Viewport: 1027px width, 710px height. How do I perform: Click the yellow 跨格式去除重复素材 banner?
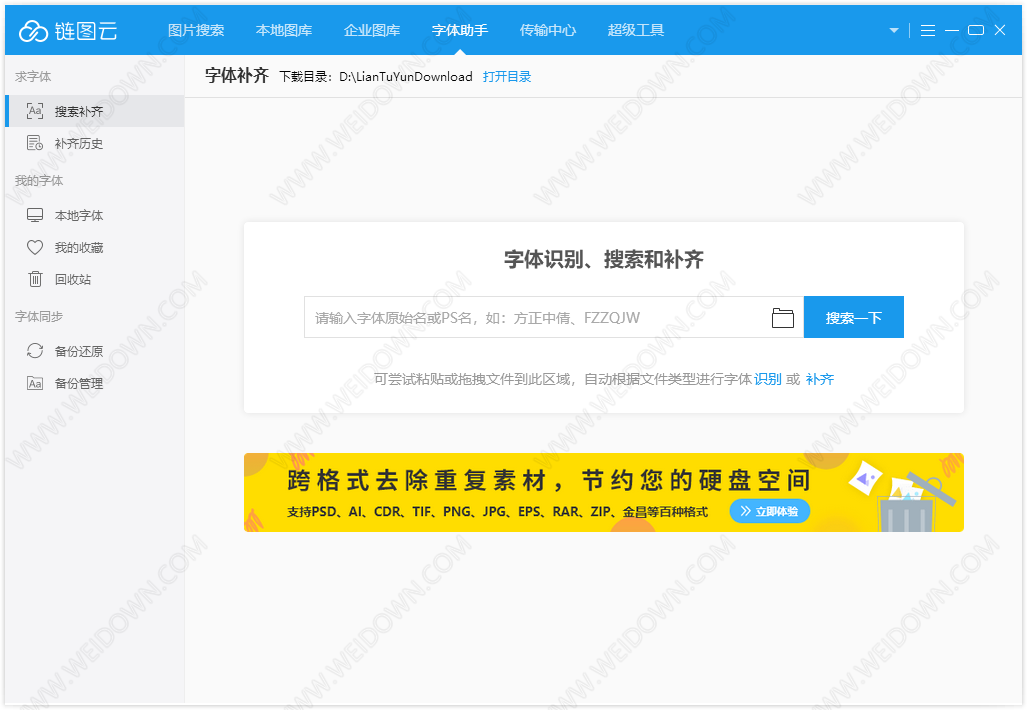603,493
